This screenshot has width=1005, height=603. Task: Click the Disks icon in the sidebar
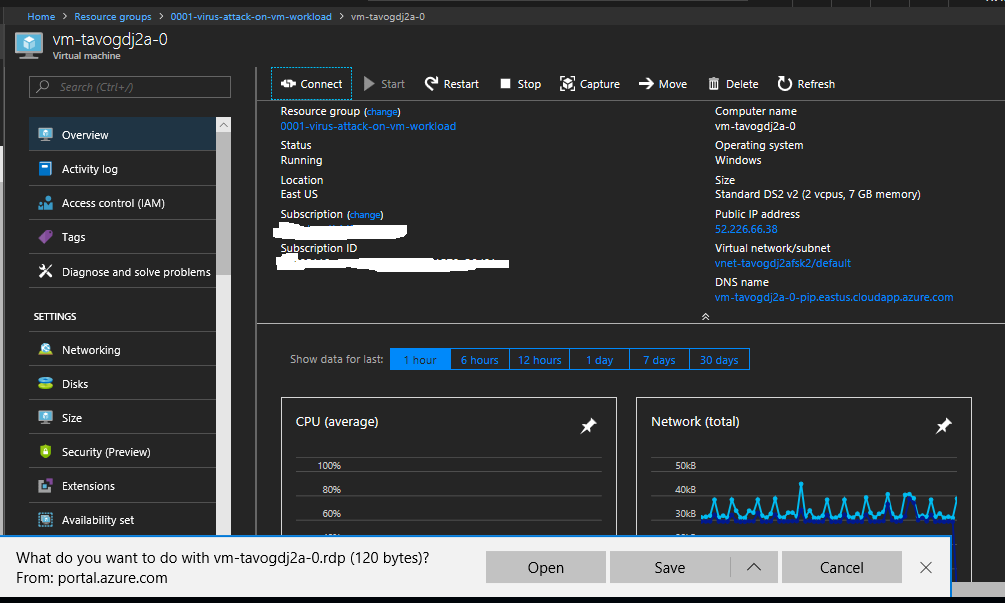(46, 383)
